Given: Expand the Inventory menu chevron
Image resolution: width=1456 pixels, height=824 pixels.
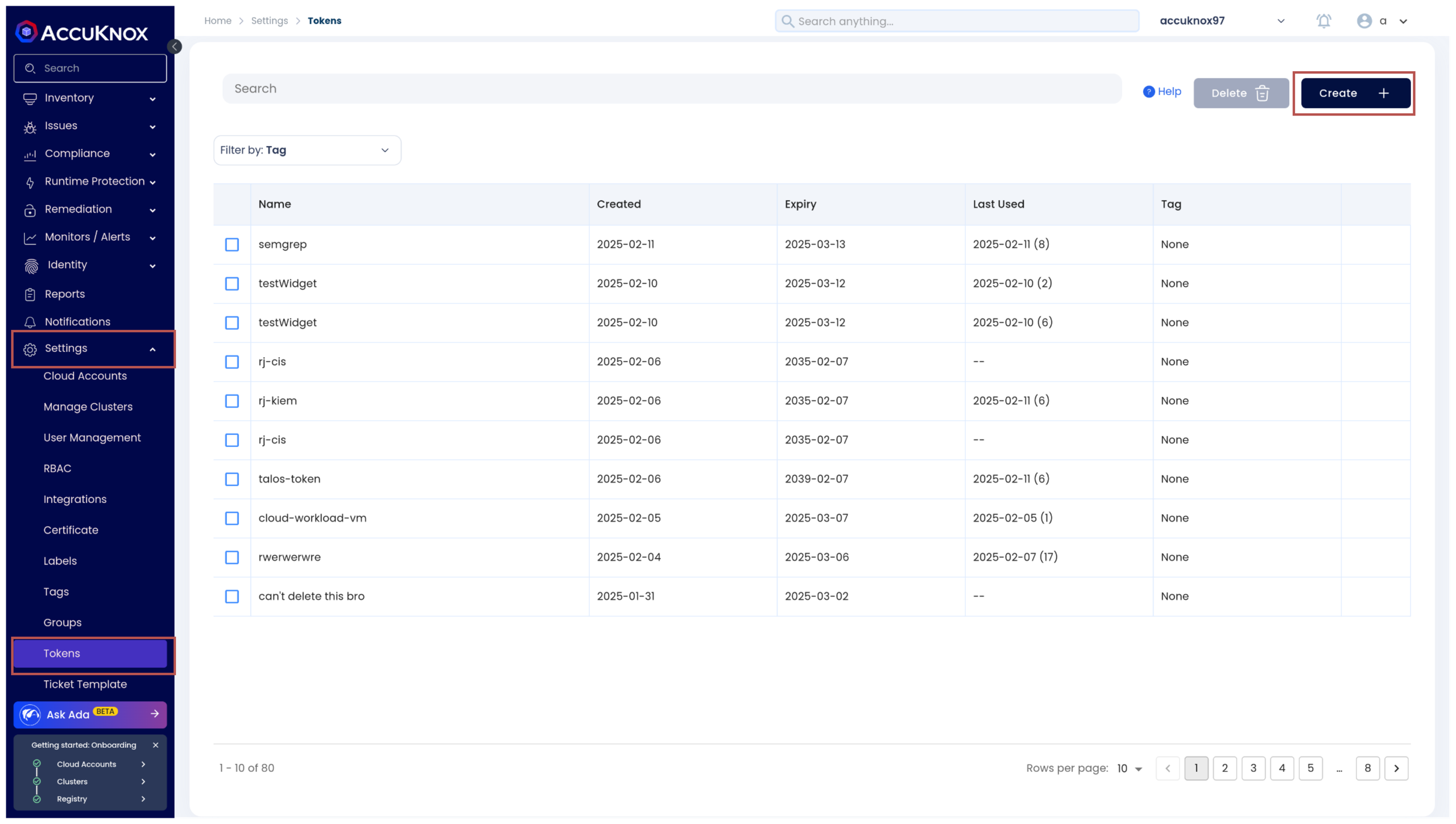Looking at the screenshot, I should click(152, 99).
